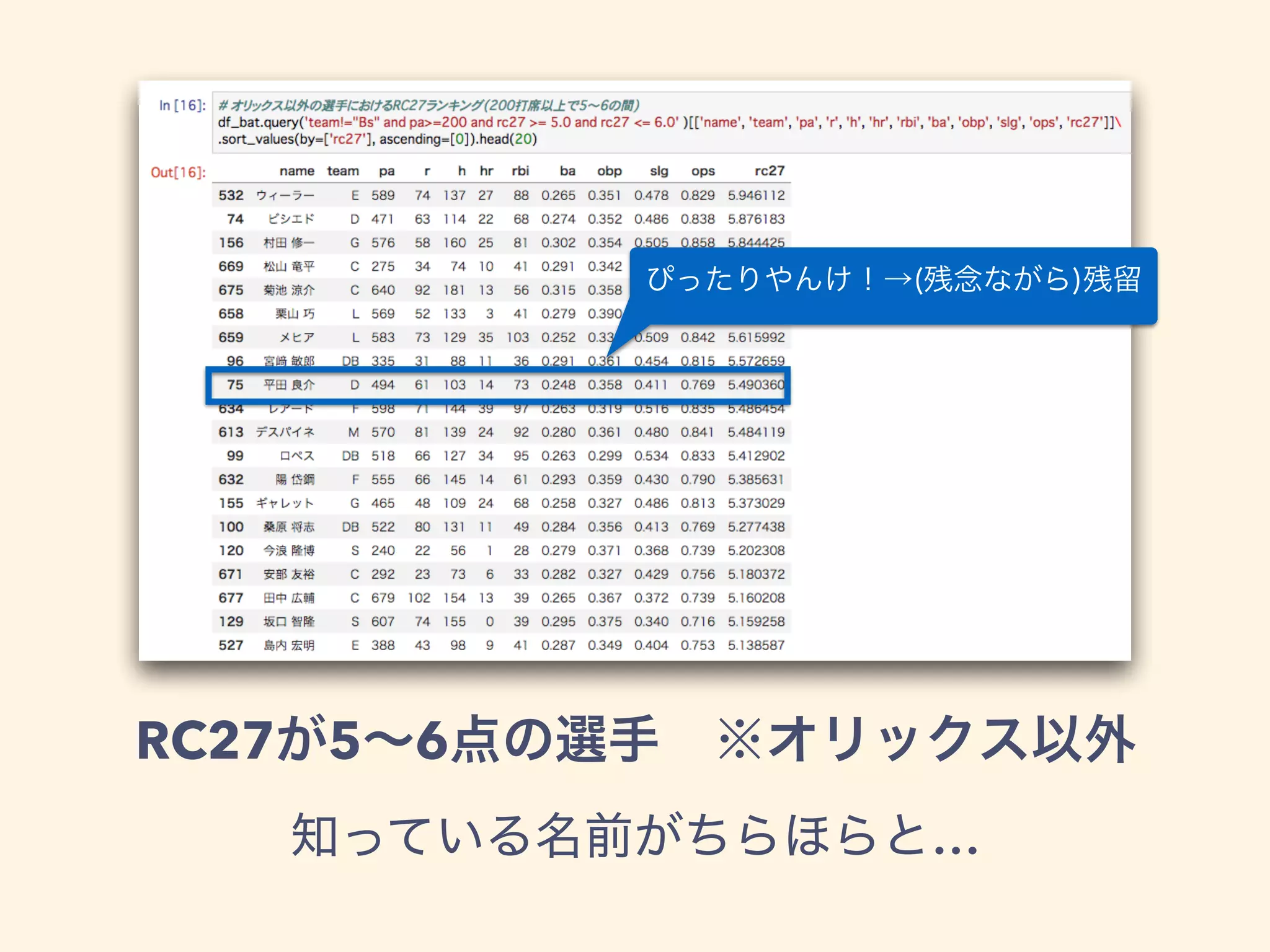This screenshot has height=952, width=1270.
Task: Click inside the In [16] code cell
Action: 671,122
